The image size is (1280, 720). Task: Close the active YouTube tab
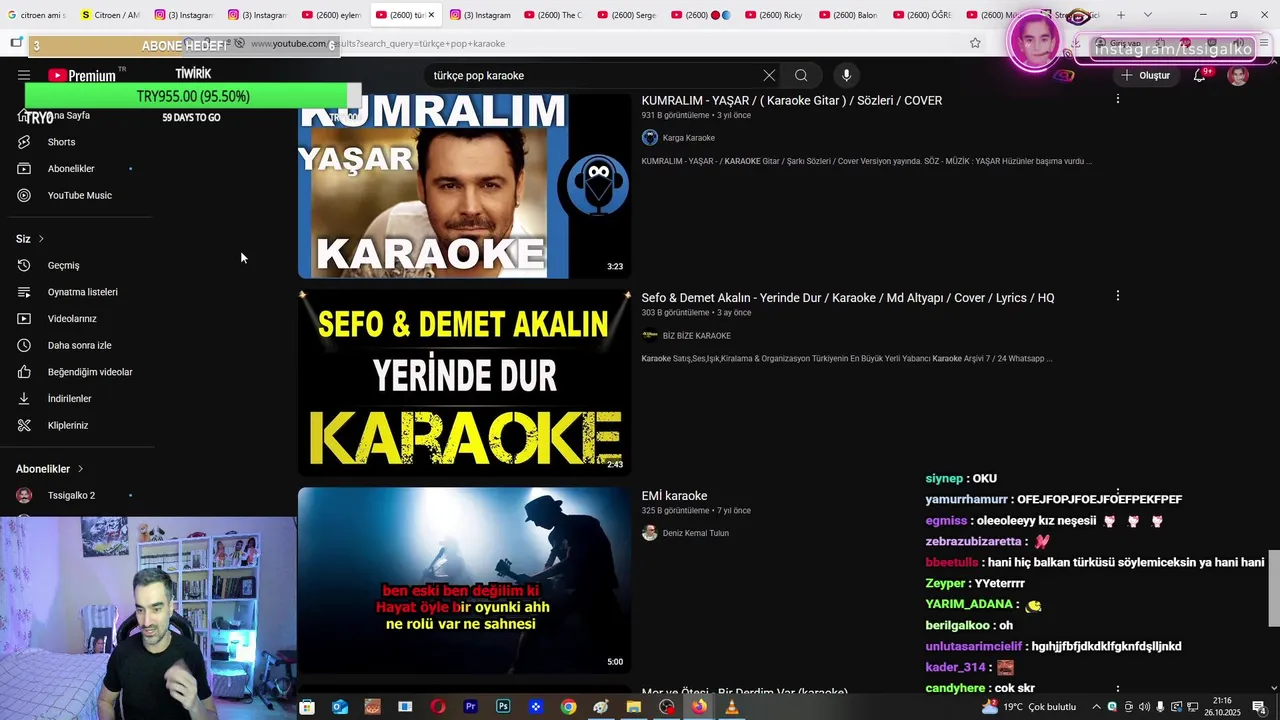coord(431,15)
